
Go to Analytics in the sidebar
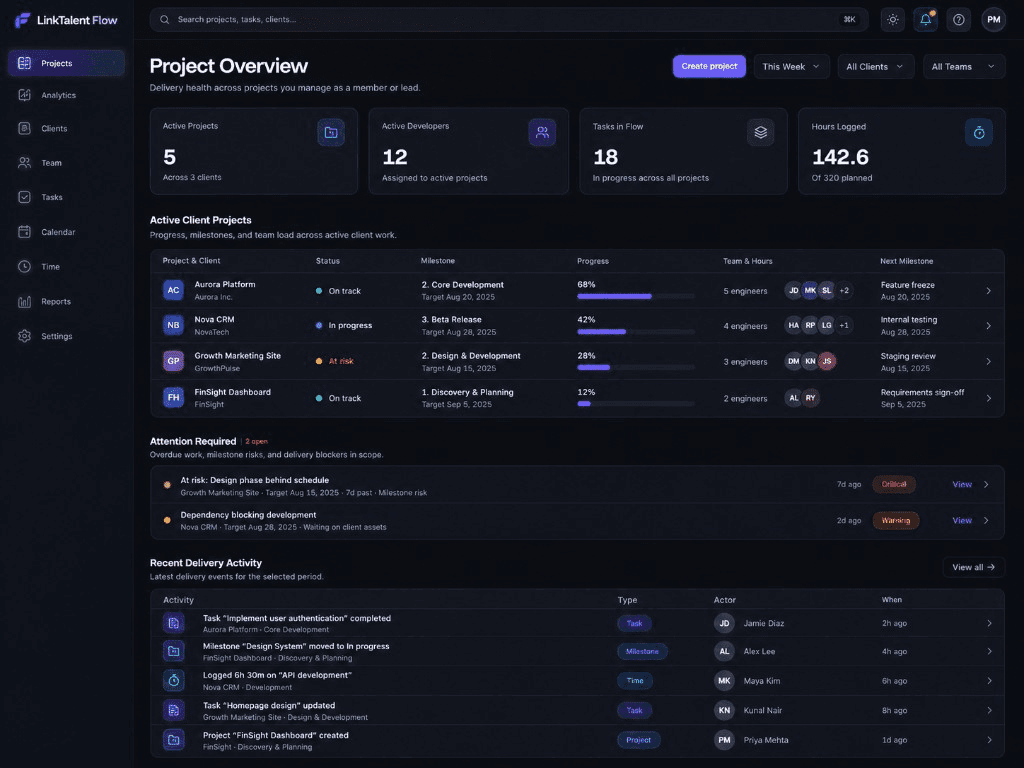click(x=66, y=95)
